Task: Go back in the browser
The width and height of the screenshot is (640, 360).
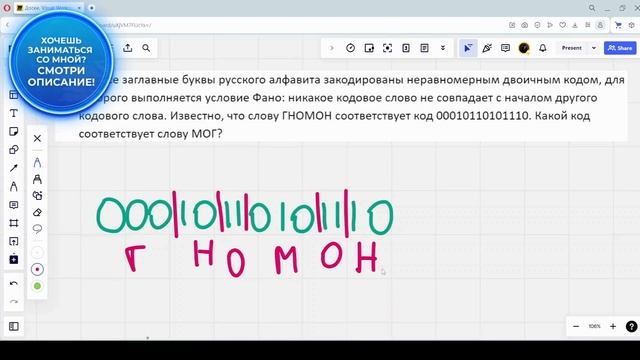Action: 7,25
